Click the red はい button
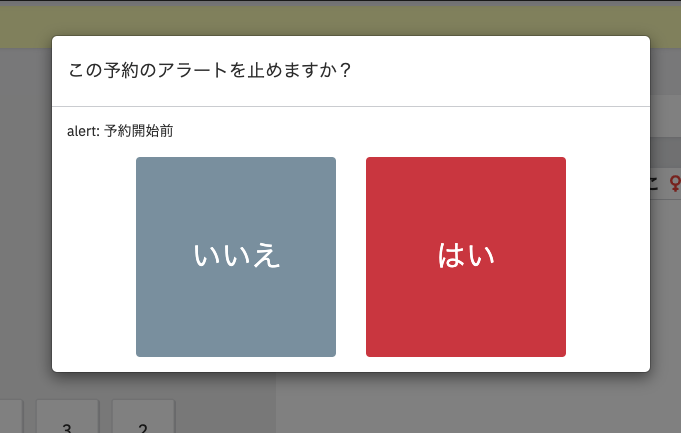This screenshot has height=433, width=681. coord(465,256)
